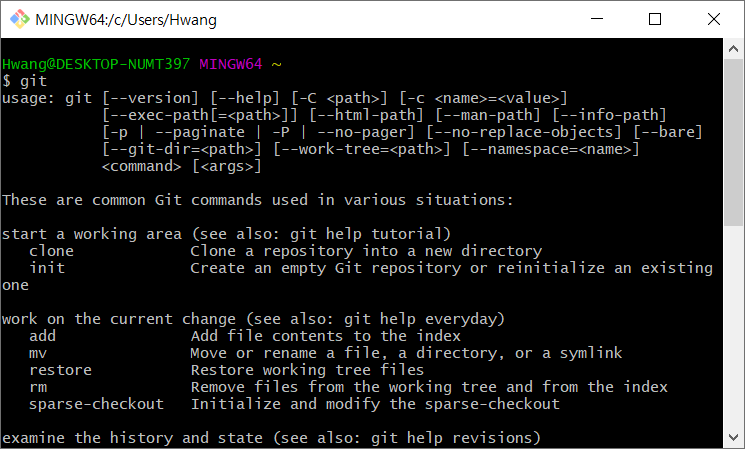Click the '[--work-tree=<path>]' option text
745x449 pixels.
(362, 149)
